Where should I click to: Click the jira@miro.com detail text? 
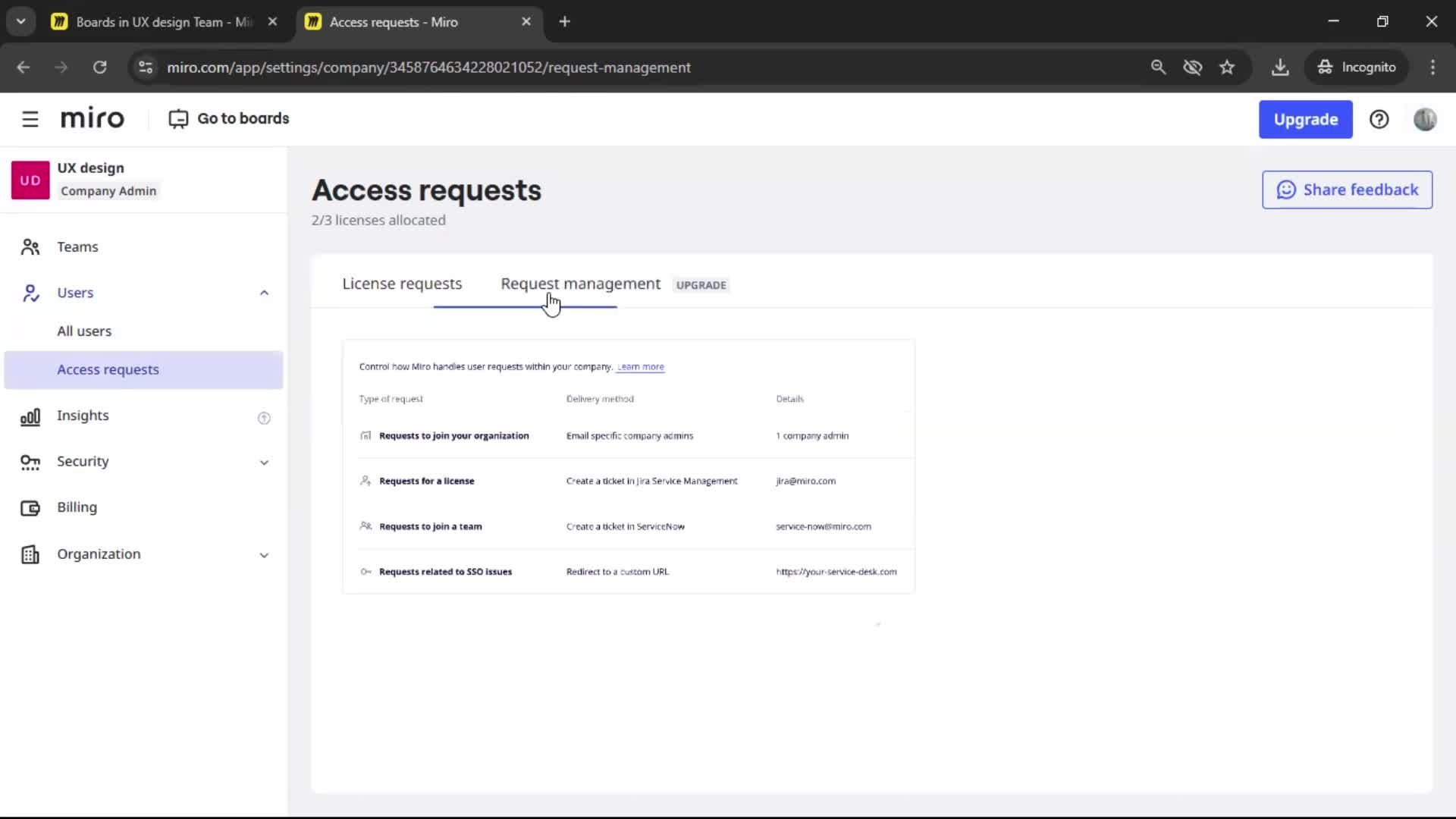click(805, 481)
